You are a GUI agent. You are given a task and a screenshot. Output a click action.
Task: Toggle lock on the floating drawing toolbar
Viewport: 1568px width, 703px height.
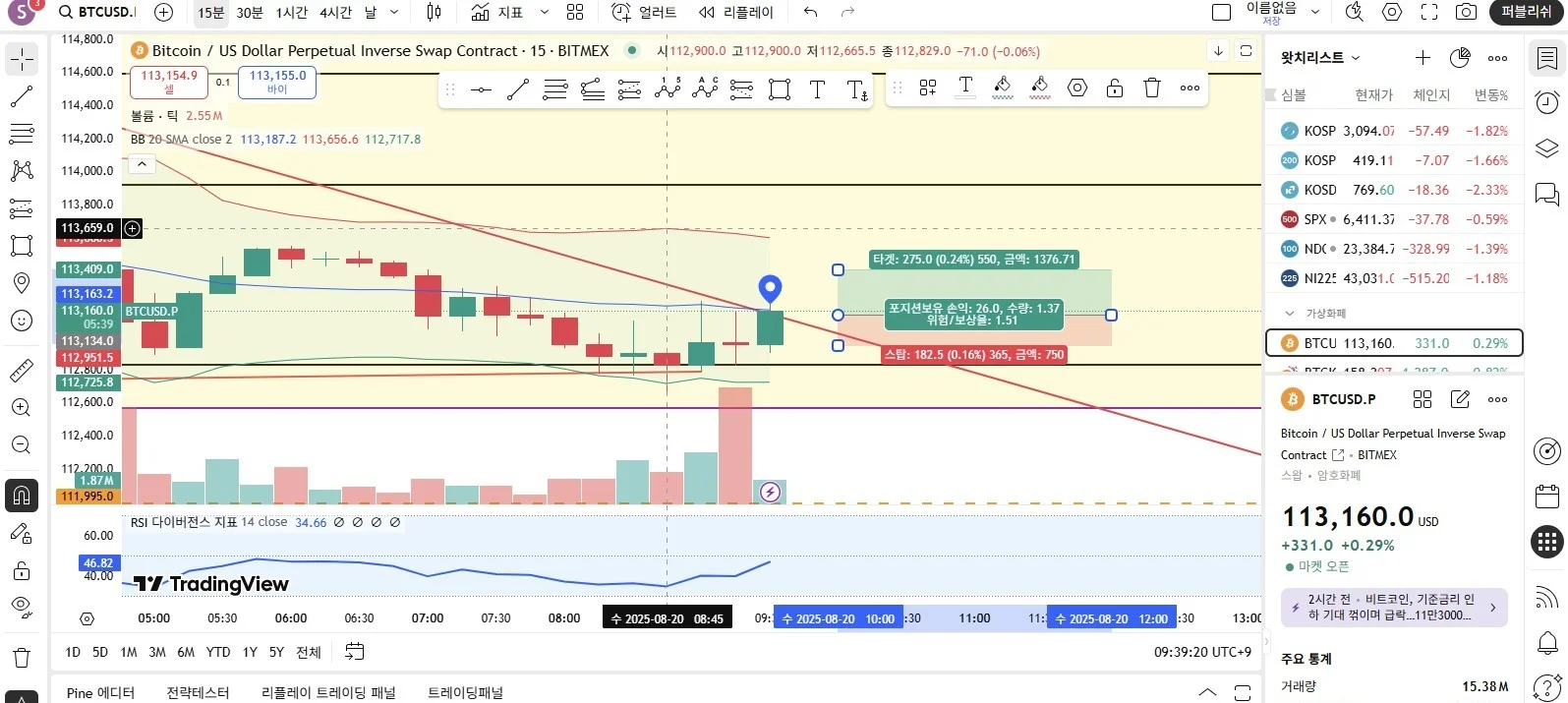[1115, 88]
